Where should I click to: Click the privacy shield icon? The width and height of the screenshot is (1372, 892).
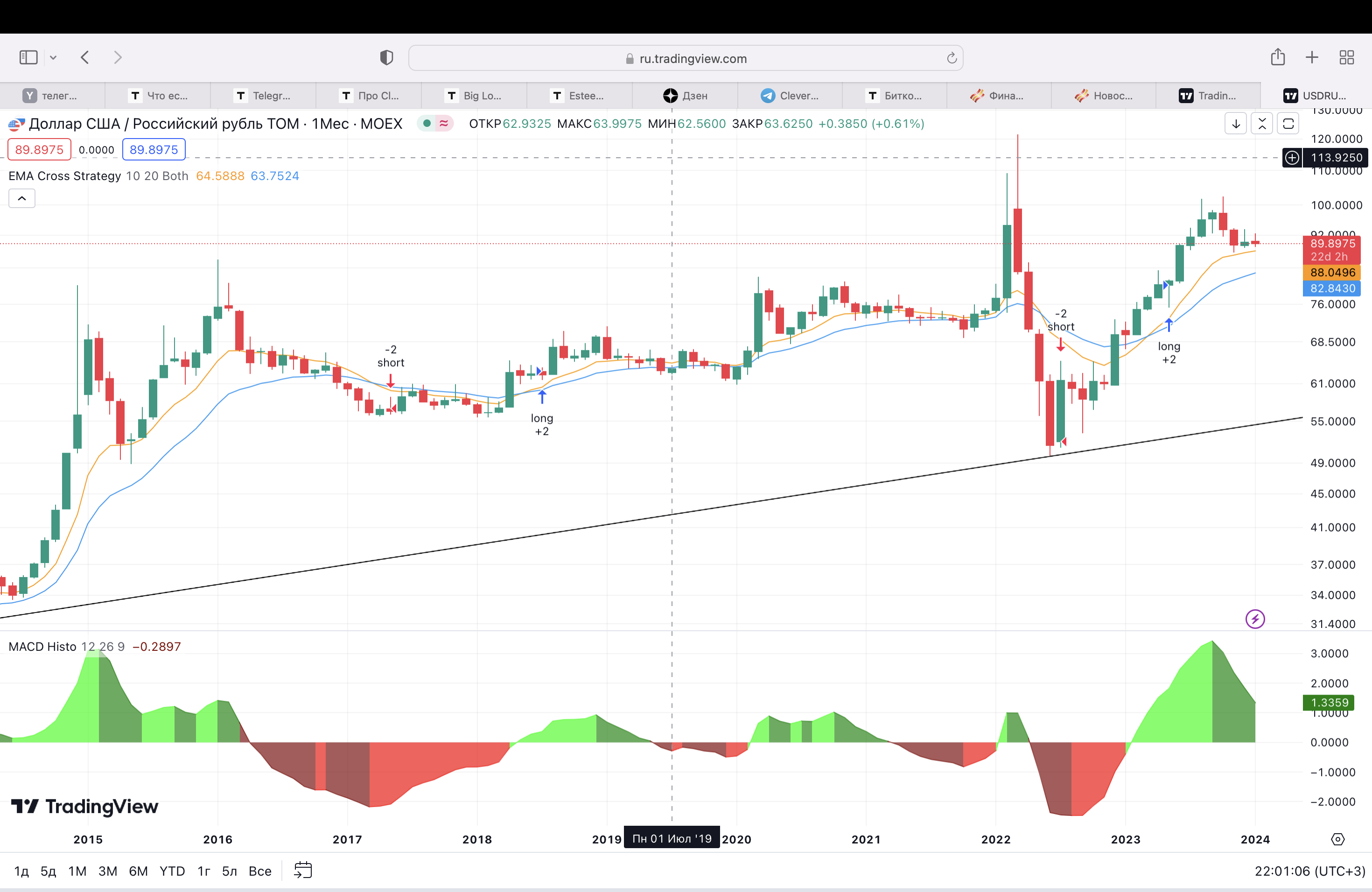coord(386,58)
